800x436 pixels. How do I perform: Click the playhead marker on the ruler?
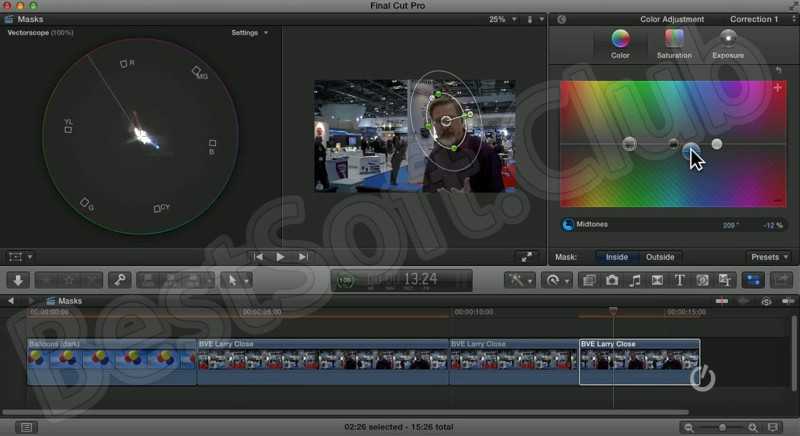(x=613, y=310)
